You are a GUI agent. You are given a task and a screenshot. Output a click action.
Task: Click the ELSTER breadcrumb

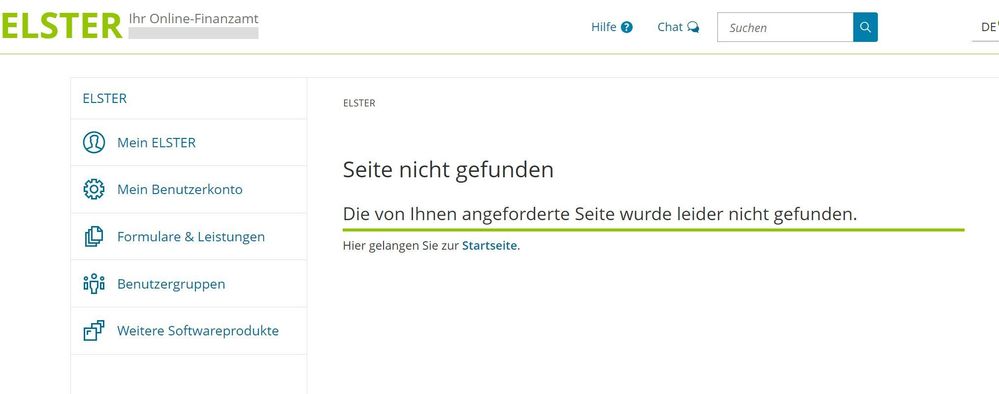tap(359, 103)
